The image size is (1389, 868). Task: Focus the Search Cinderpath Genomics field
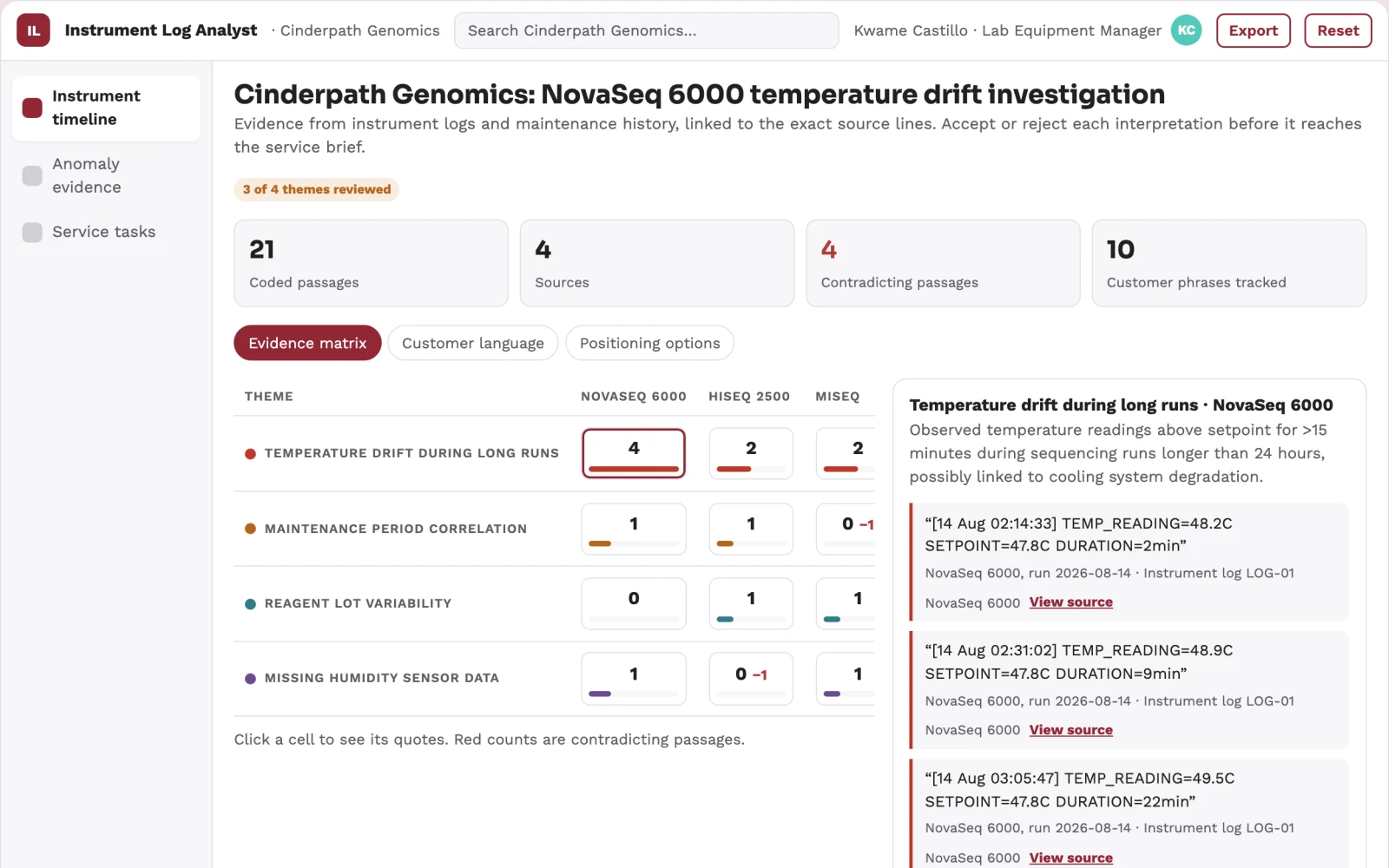[x=646, y=30]
